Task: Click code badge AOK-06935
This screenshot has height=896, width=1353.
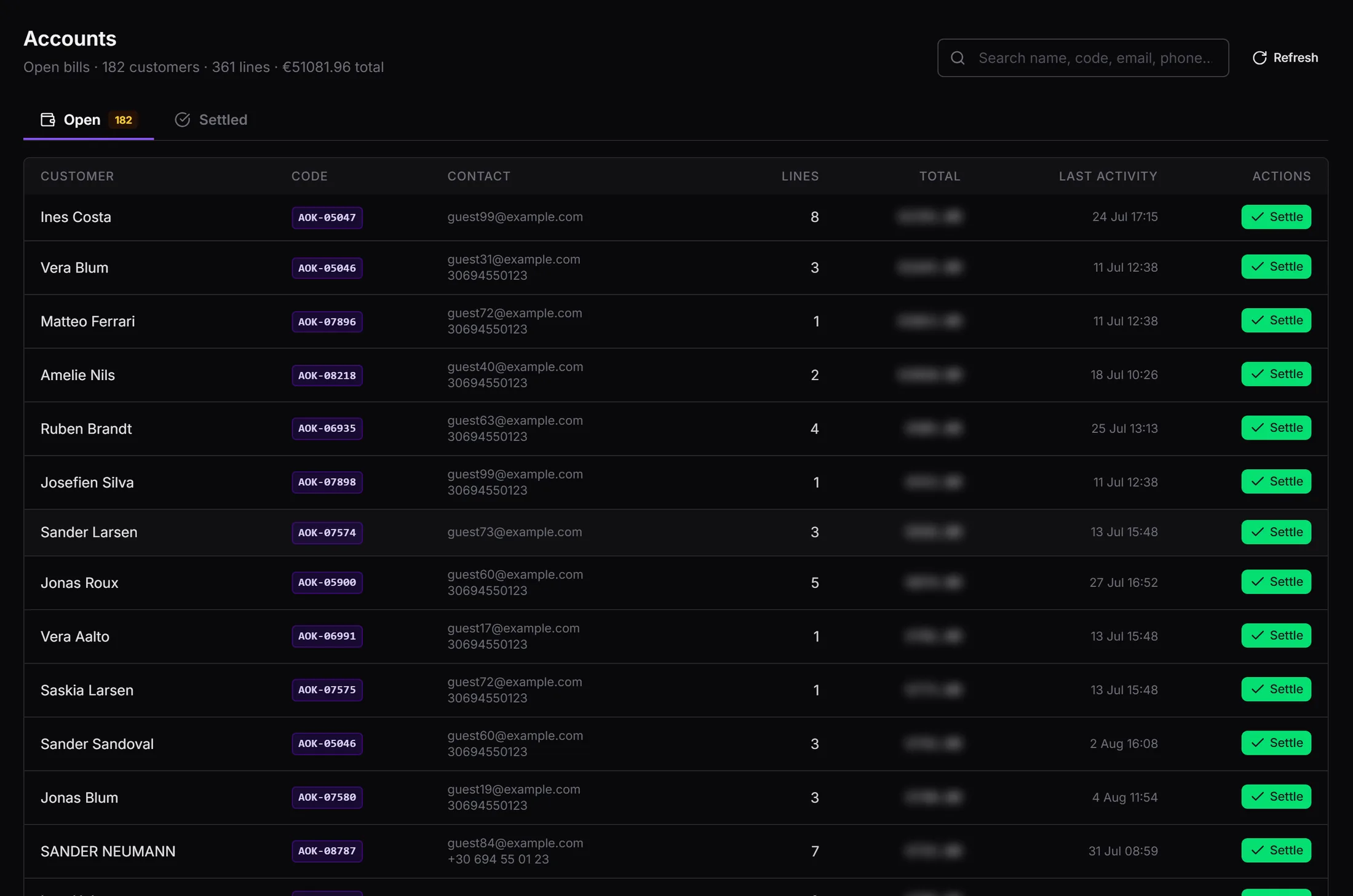Action: [327, 429]
